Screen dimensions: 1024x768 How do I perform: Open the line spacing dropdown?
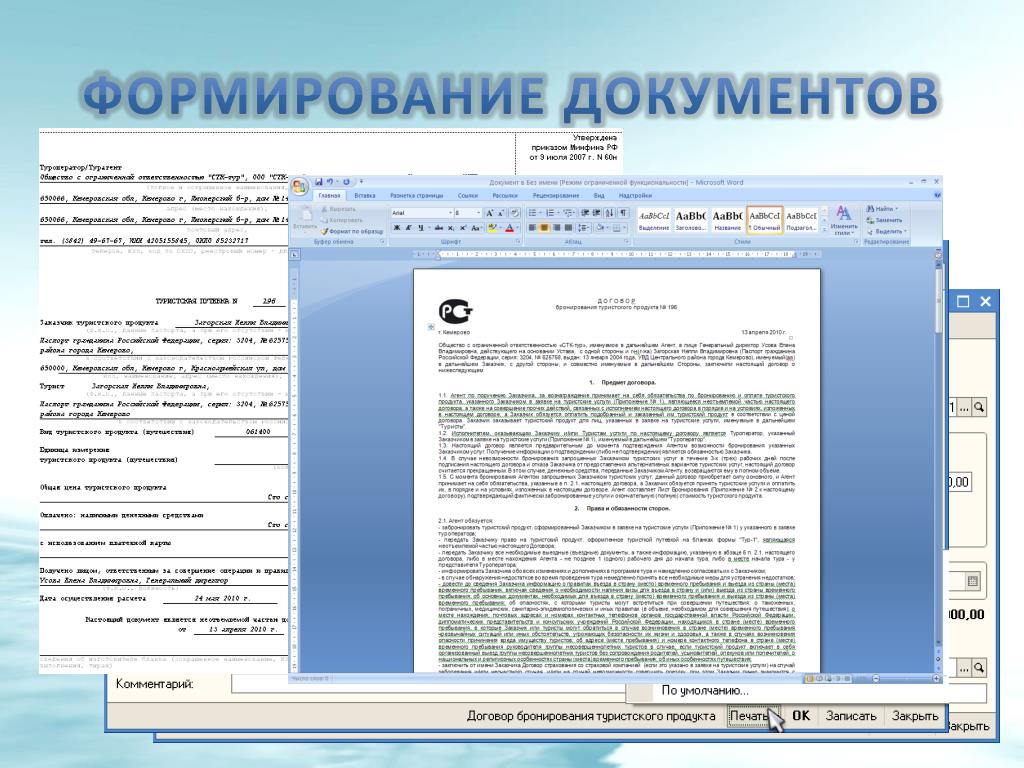coord(584,228)
